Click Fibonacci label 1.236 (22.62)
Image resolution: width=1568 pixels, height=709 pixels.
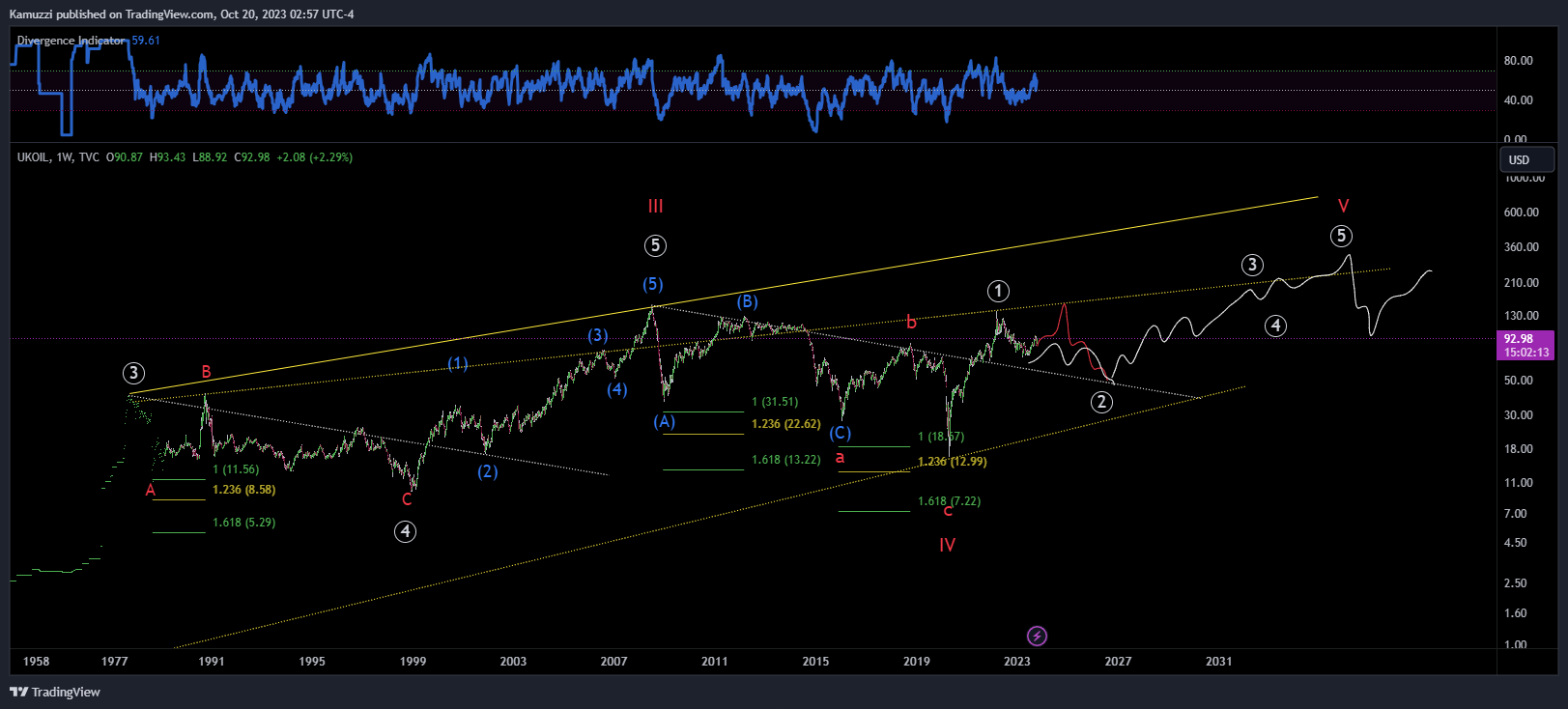pyautogui.click(x=786, y=424)
